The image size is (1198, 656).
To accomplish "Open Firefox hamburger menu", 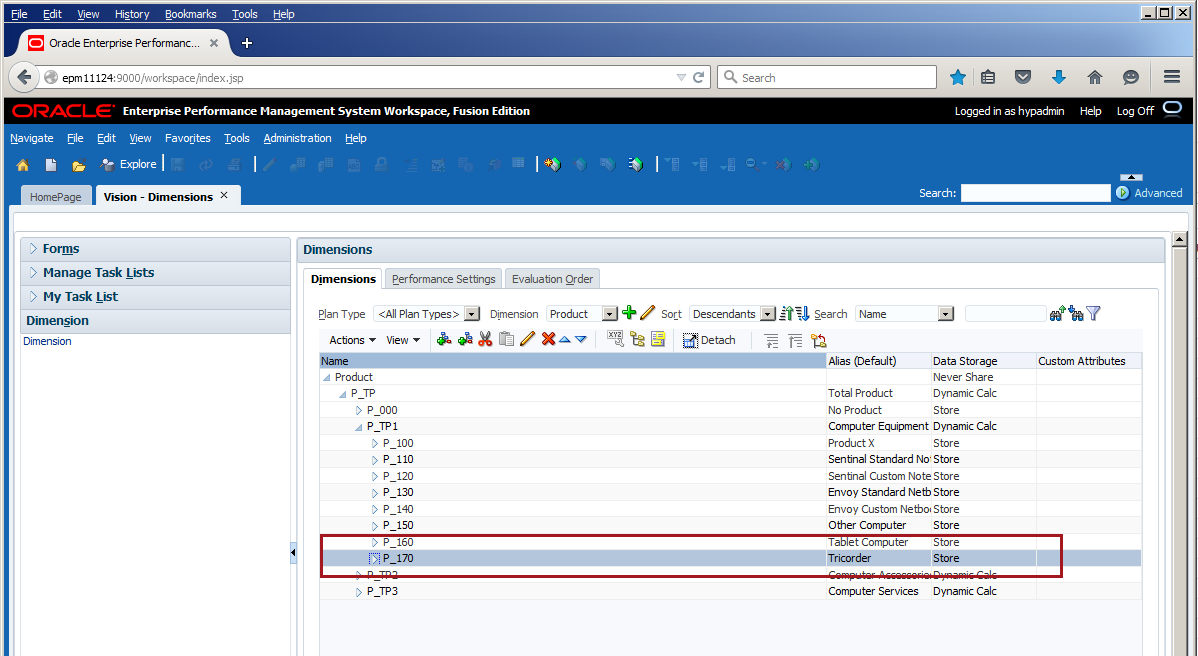I will tap(1172, 77).
